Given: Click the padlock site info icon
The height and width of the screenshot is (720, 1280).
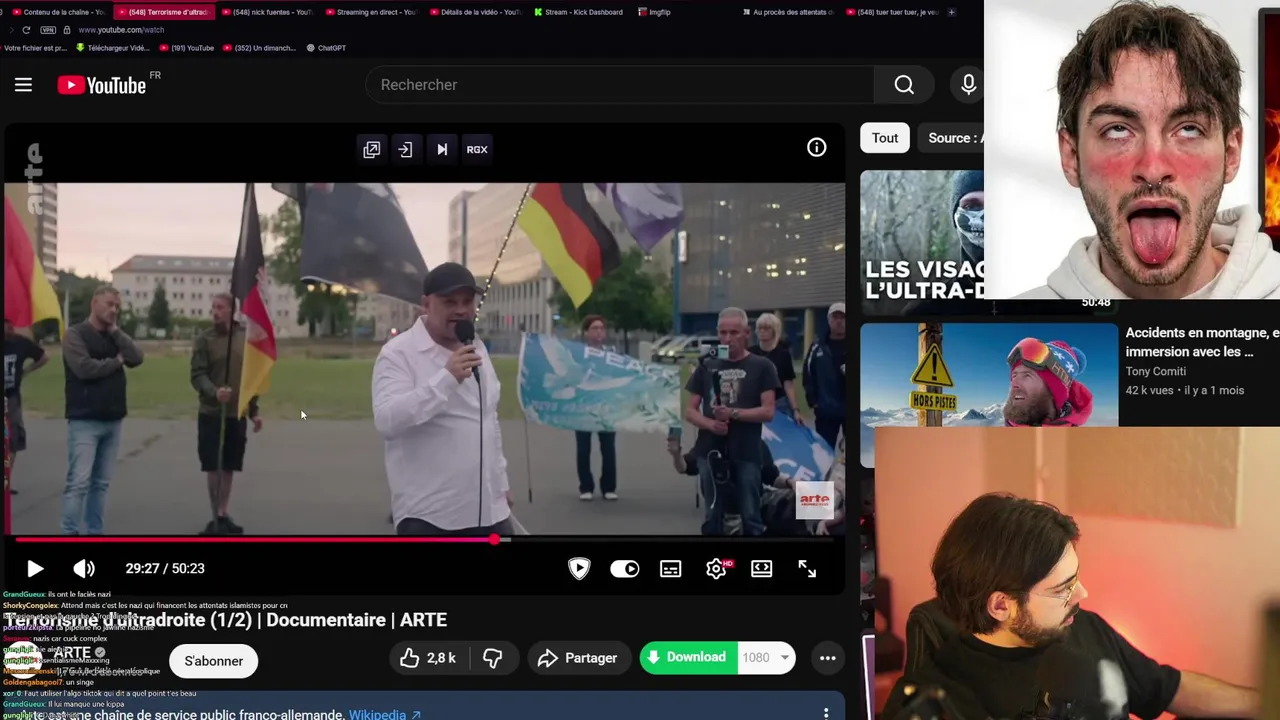Looking at the screenshot, I should coord(67,30).
